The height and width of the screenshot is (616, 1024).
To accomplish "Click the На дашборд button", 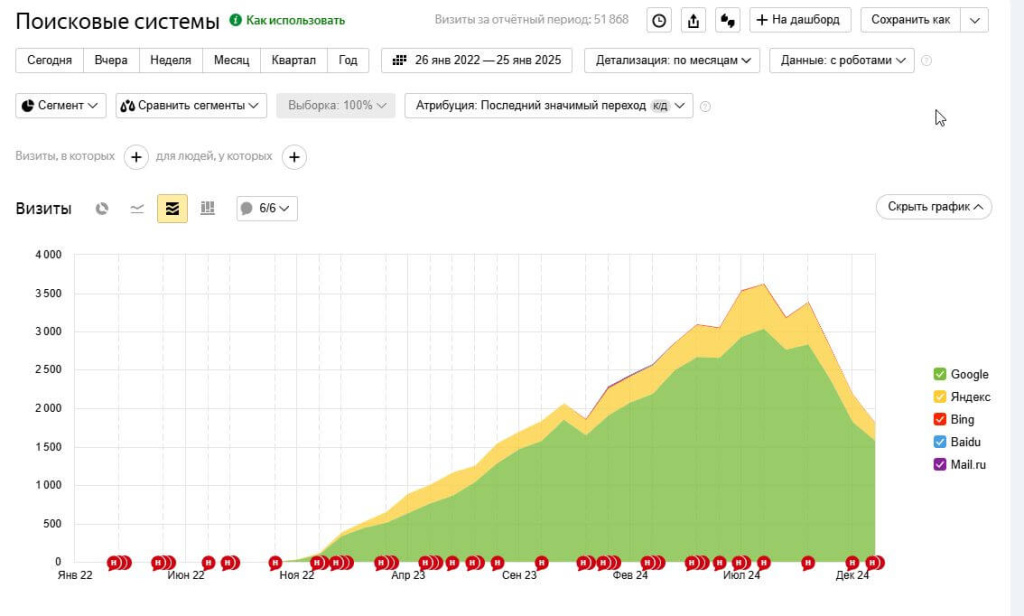I will (x=800, y=20).
